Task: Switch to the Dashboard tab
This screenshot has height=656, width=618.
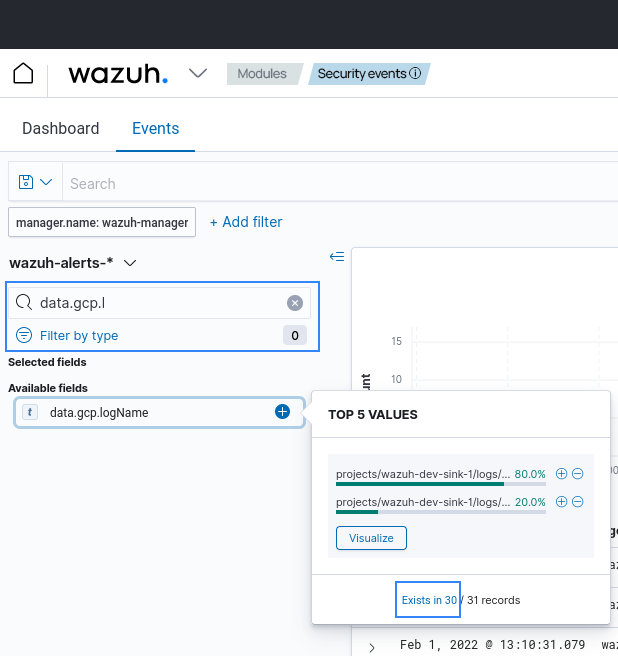Action: point(61,128)
